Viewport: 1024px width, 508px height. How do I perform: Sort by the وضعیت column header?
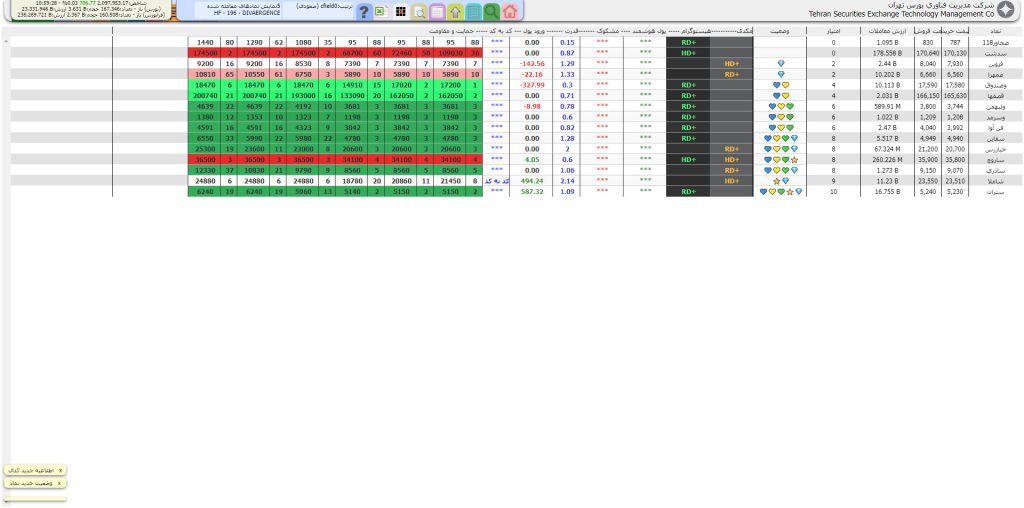(x=779, y=31)
